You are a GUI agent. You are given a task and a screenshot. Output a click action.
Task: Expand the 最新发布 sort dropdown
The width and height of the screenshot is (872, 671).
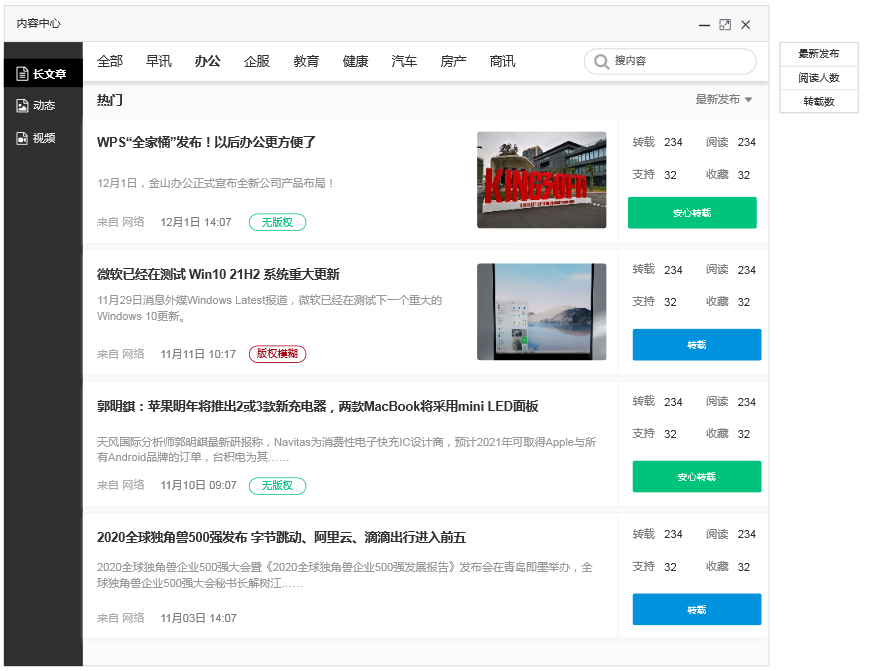[x=724, y=100]
